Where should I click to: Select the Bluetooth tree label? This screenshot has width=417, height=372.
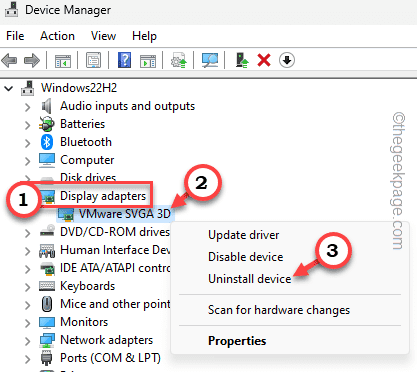point(86,142)
